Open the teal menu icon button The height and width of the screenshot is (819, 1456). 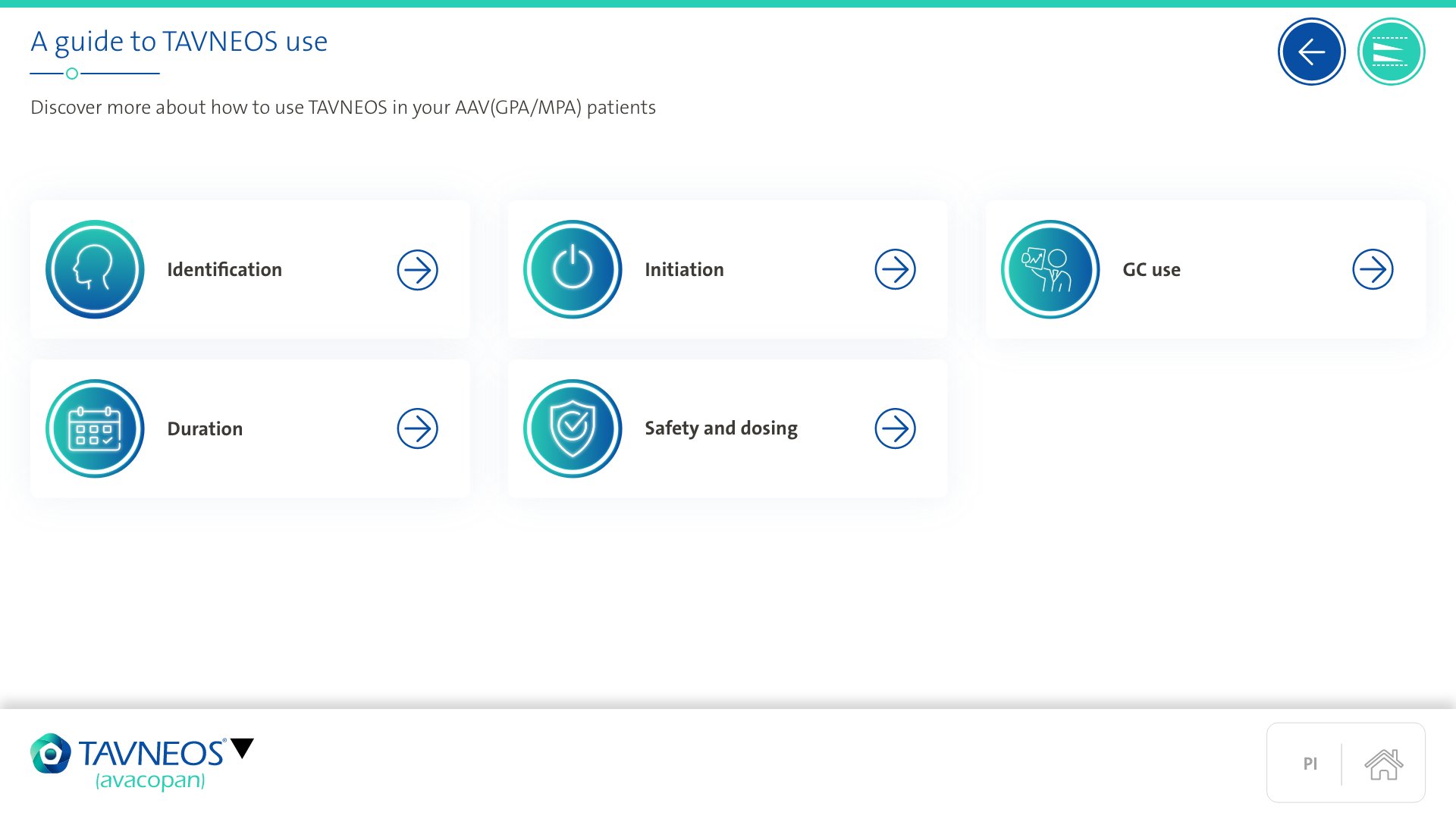[x=1391, y=52]
